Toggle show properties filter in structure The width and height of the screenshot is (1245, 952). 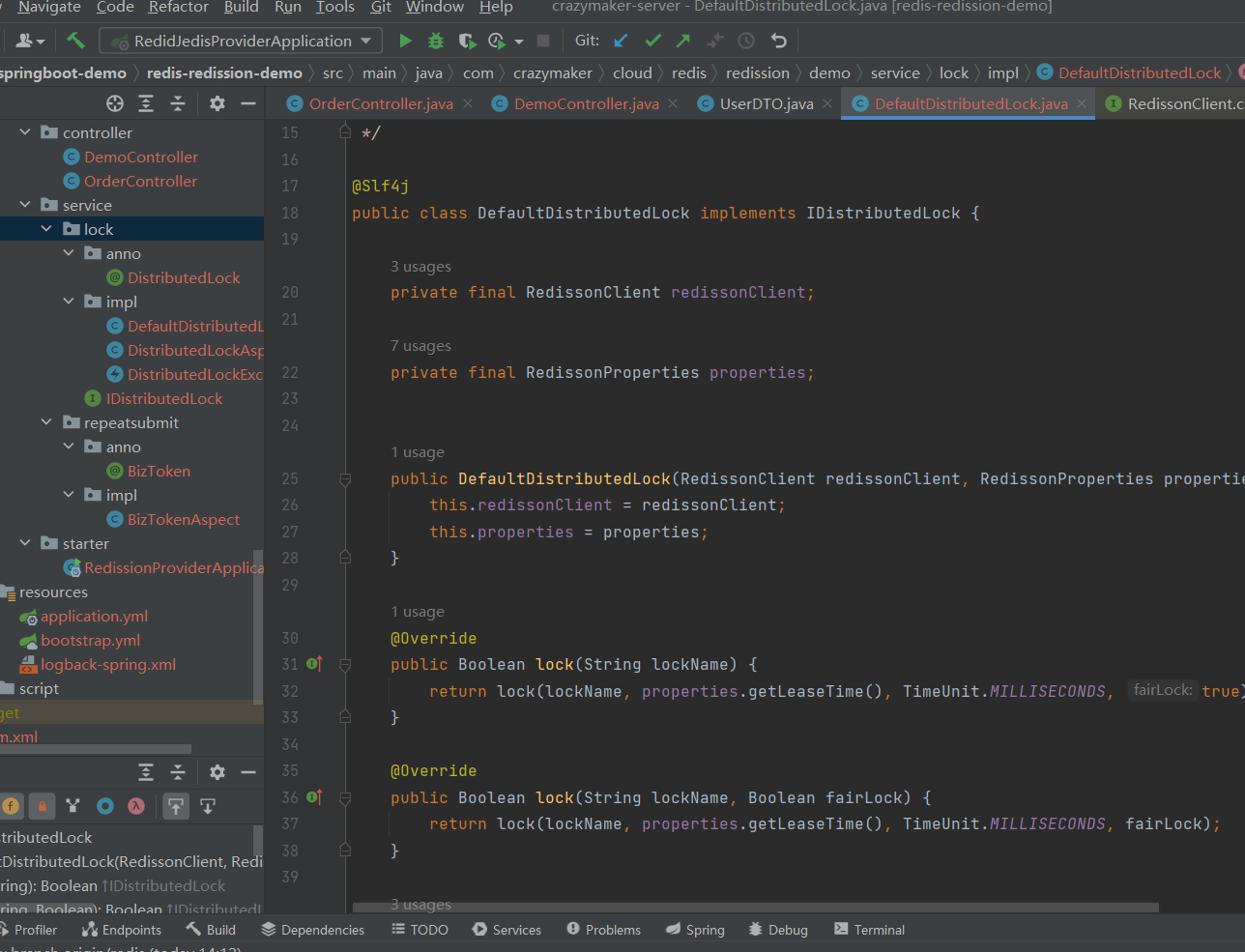pyautogui.click(x=105, y=806)
